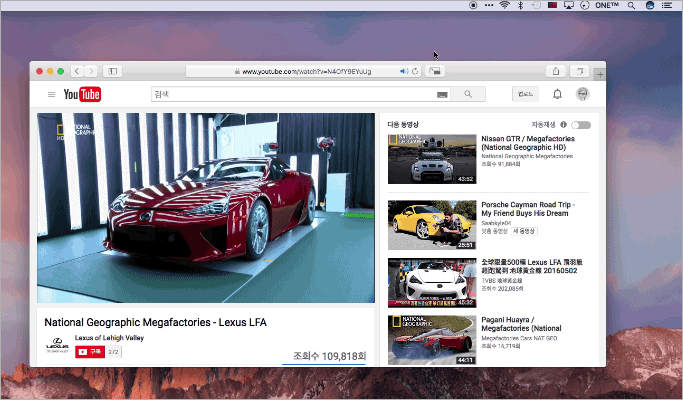
Task: Open Bluetooth status menu
Action: 520,5
